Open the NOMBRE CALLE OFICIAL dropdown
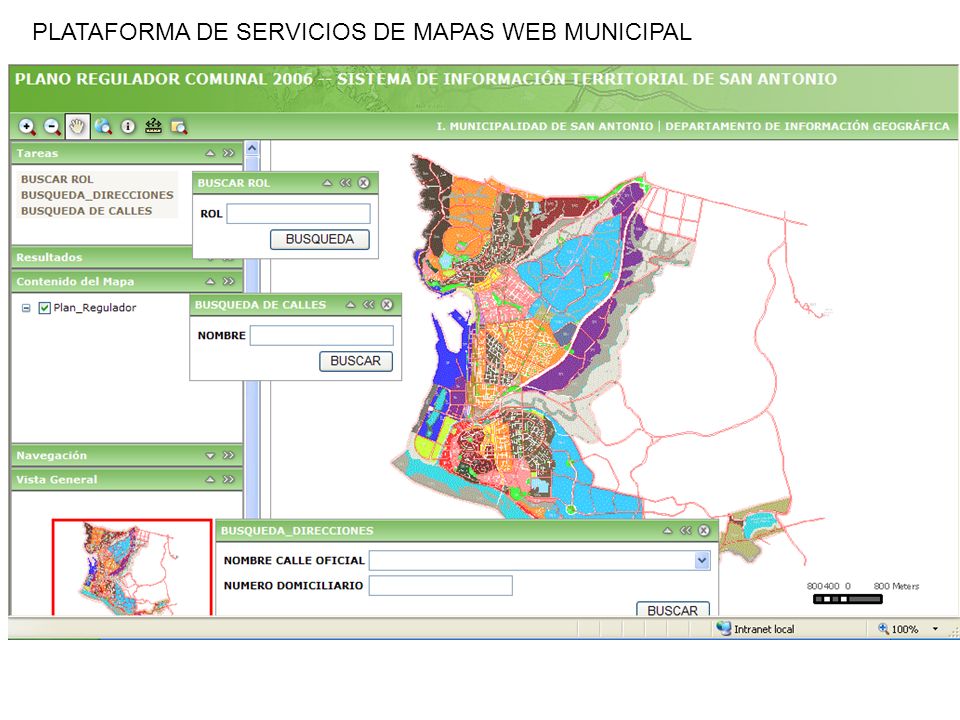This screenshot has width=960, height=720. 702,560
